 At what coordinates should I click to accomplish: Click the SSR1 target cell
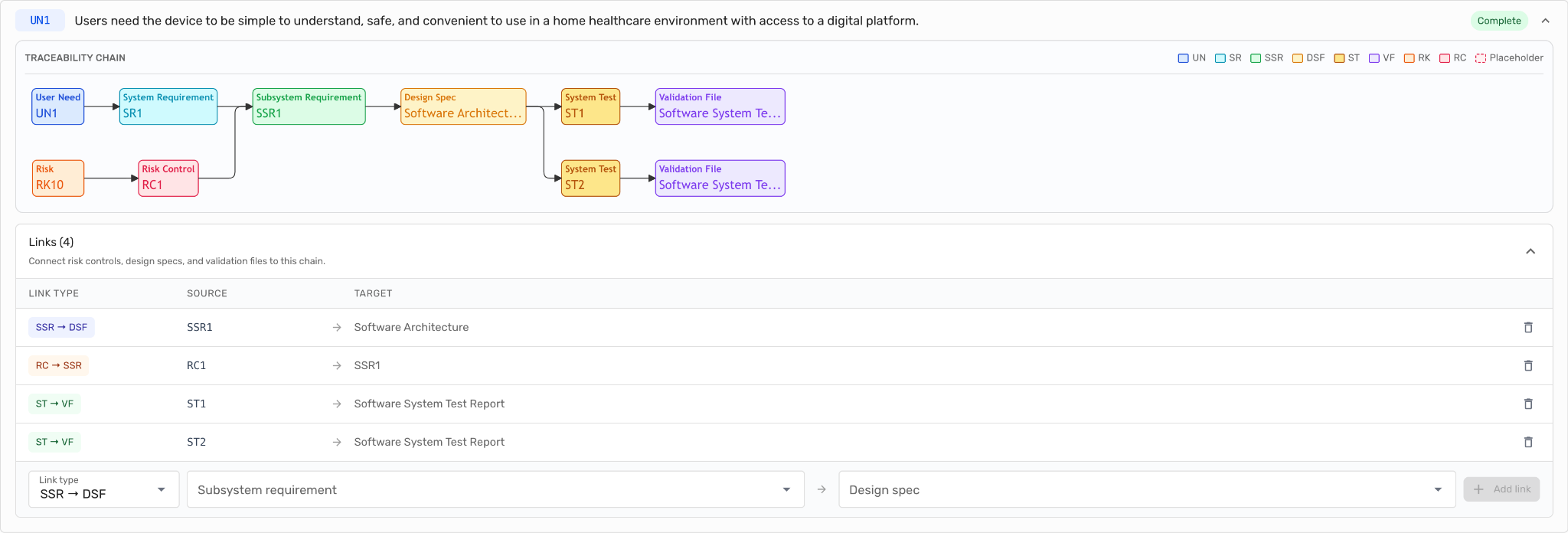(367, 365)
